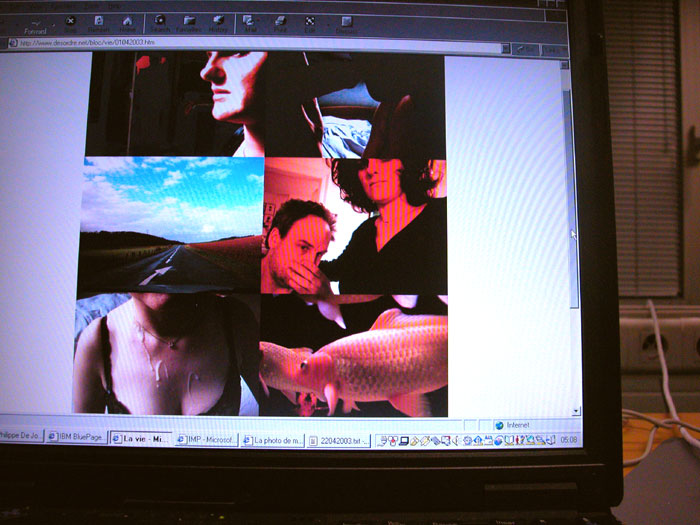Screen dimensions: 700x525
Task: Open 22042003.txt taskbar window
Action: tap(339, 440)
